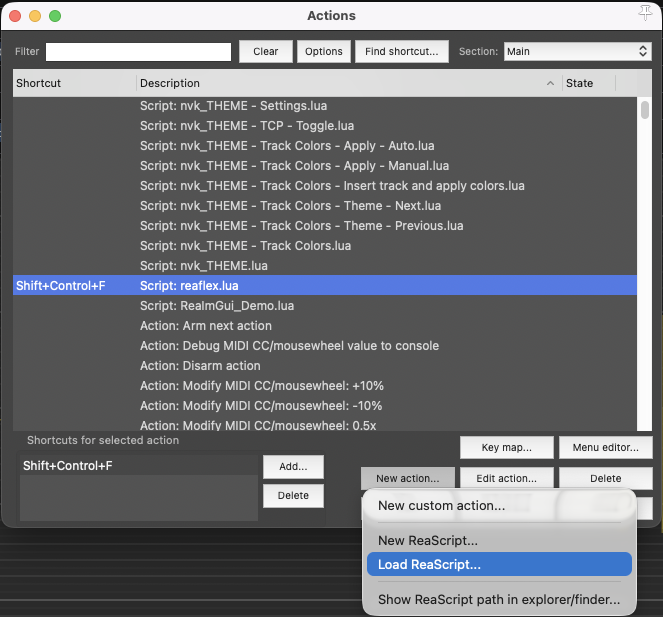Viewport: 663px width, 617px height.
Task: Click the Clear filter button
Action: pyautogui.click(x=266, y=52)
